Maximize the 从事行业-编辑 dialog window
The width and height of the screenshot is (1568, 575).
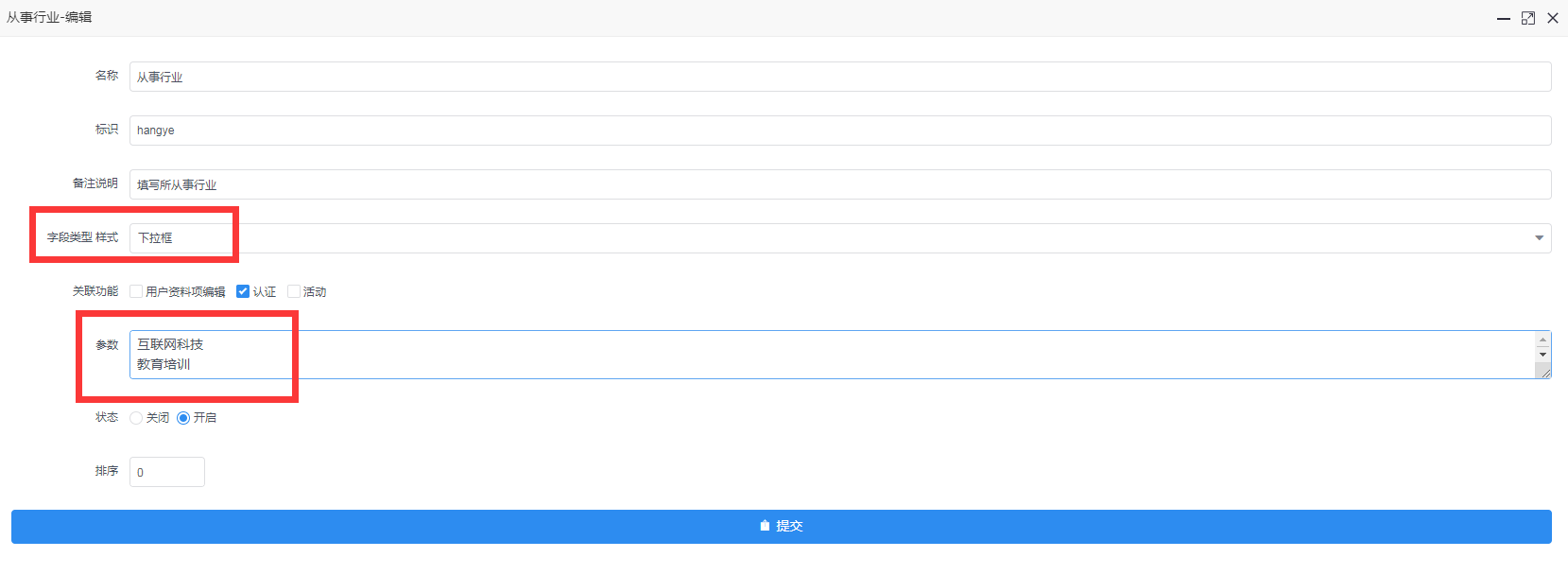(x=1528, y=18)
